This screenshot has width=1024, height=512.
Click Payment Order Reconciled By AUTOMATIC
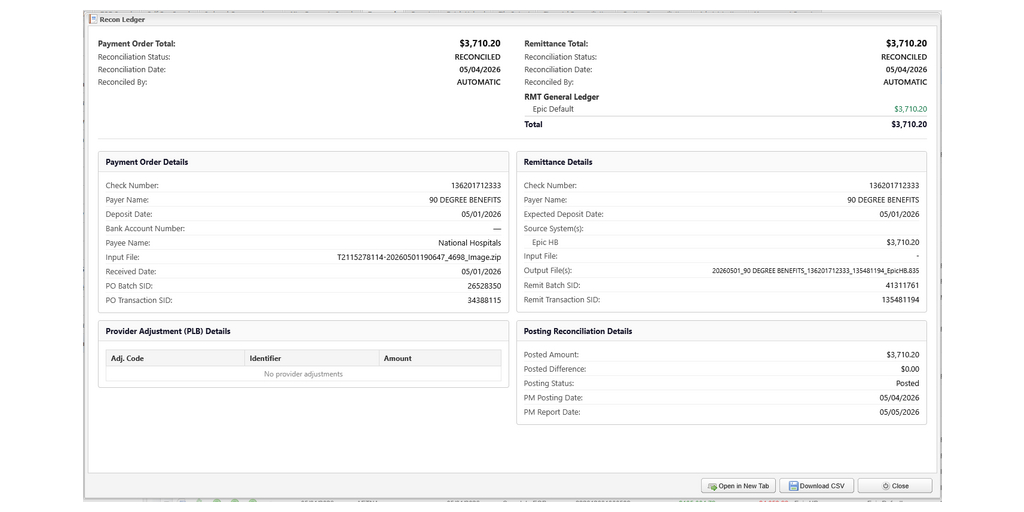[479, 82]
